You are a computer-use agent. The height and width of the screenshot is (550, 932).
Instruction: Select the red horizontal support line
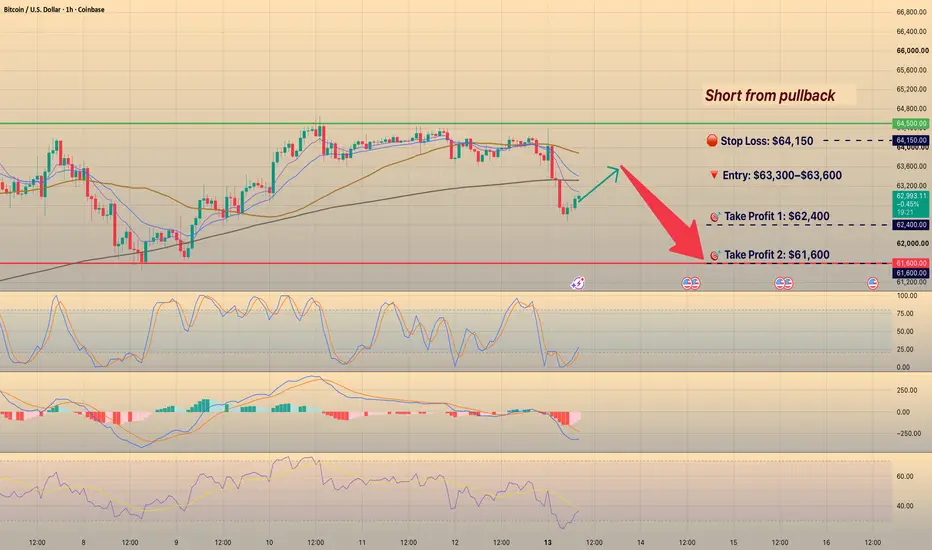446,263
